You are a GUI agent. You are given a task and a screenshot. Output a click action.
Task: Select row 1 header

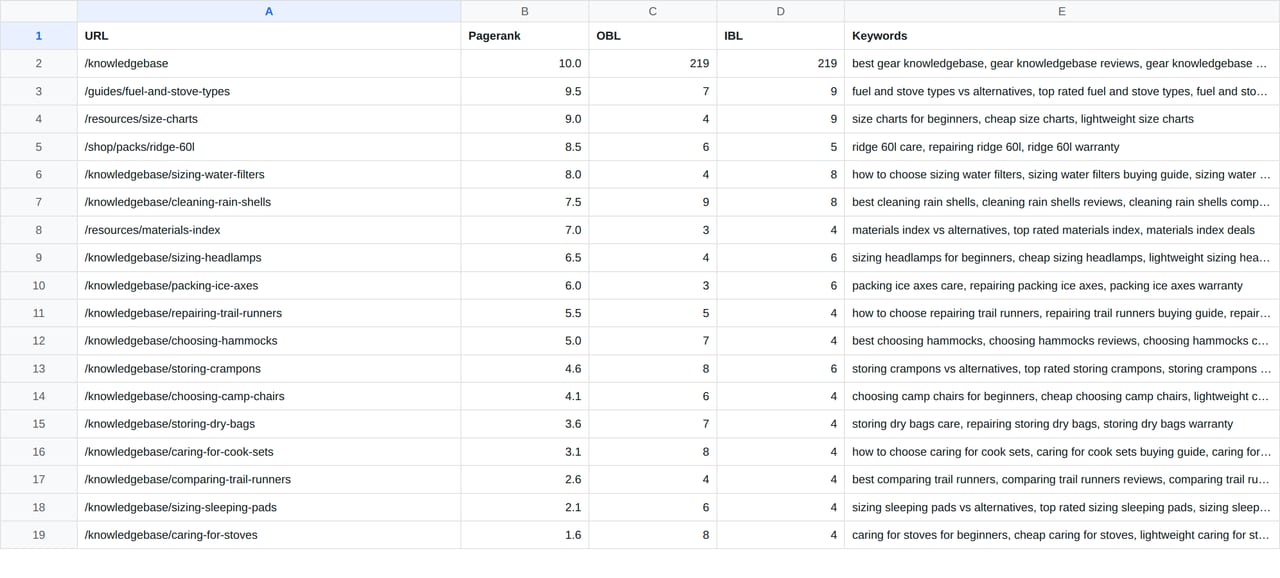(39, 36)
